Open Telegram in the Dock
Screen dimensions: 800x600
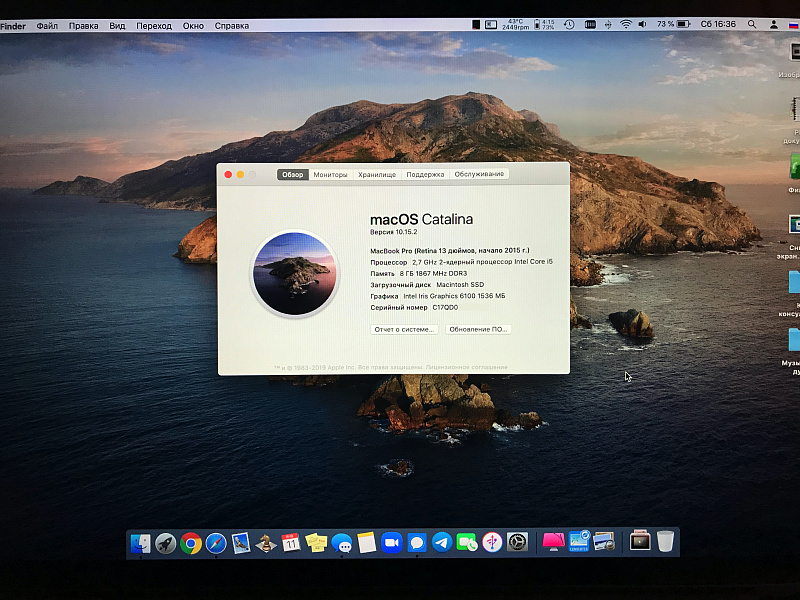(x=441, y=542)
